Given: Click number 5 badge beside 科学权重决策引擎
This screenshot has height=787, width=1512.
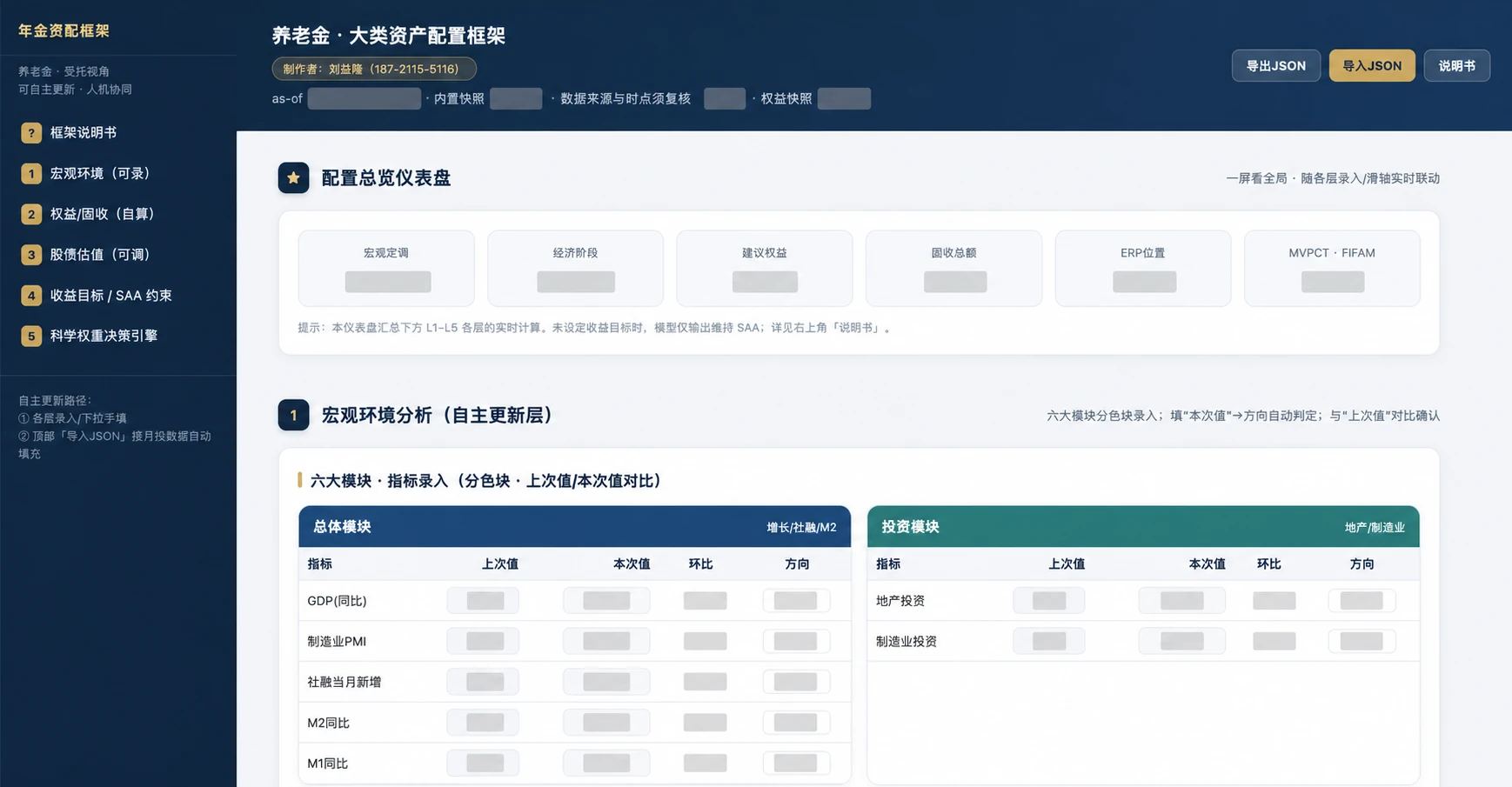Looking at the screenshot, I should click(31, 336).
